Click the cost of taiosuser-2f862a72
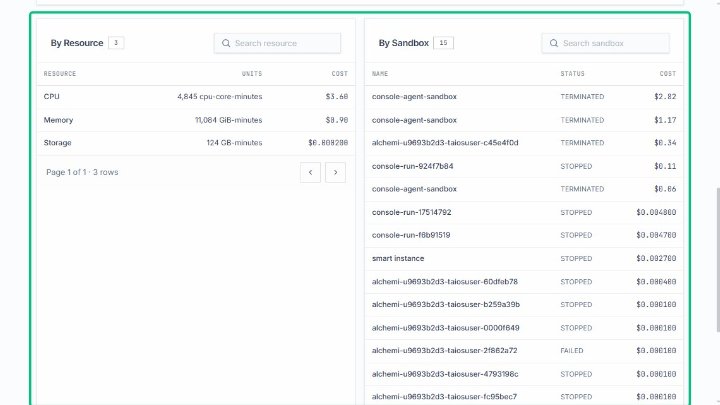 coord(656,350)
